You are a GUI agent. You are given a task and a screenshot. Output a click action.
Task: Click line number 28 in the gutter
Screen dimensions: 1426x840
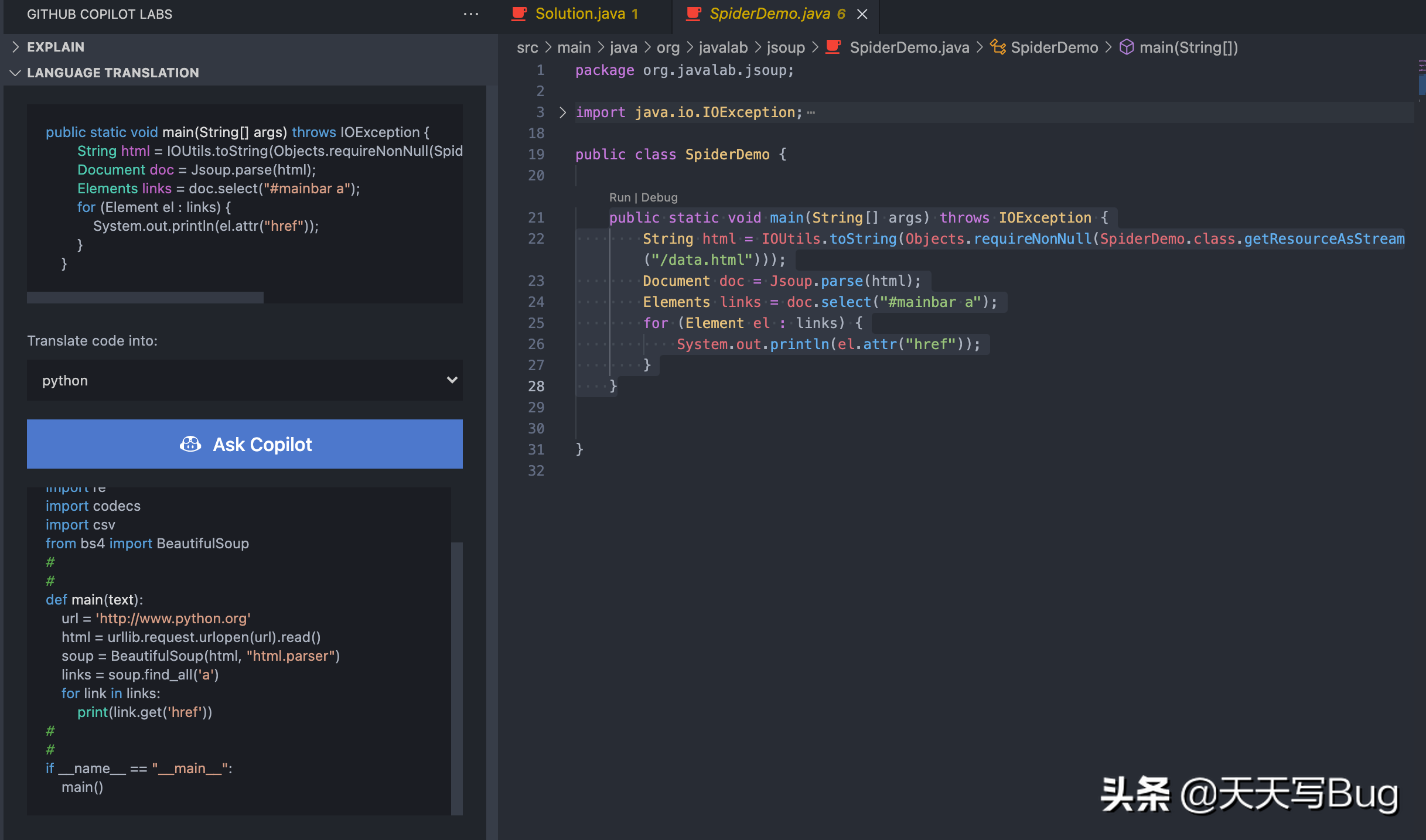click(x=536, y=387)
